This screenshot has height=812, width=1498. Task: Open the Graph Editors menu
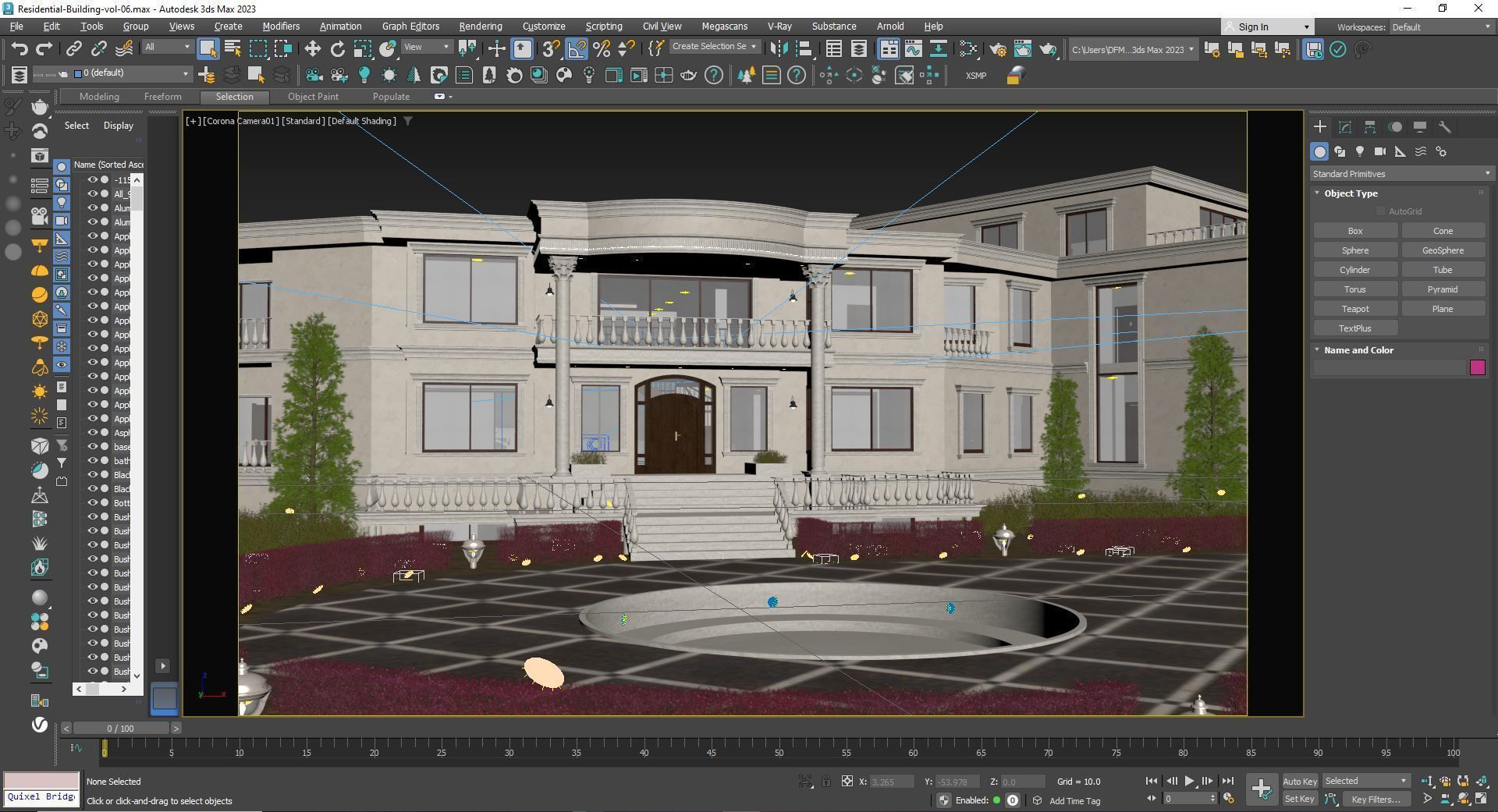tap(410, 27)
